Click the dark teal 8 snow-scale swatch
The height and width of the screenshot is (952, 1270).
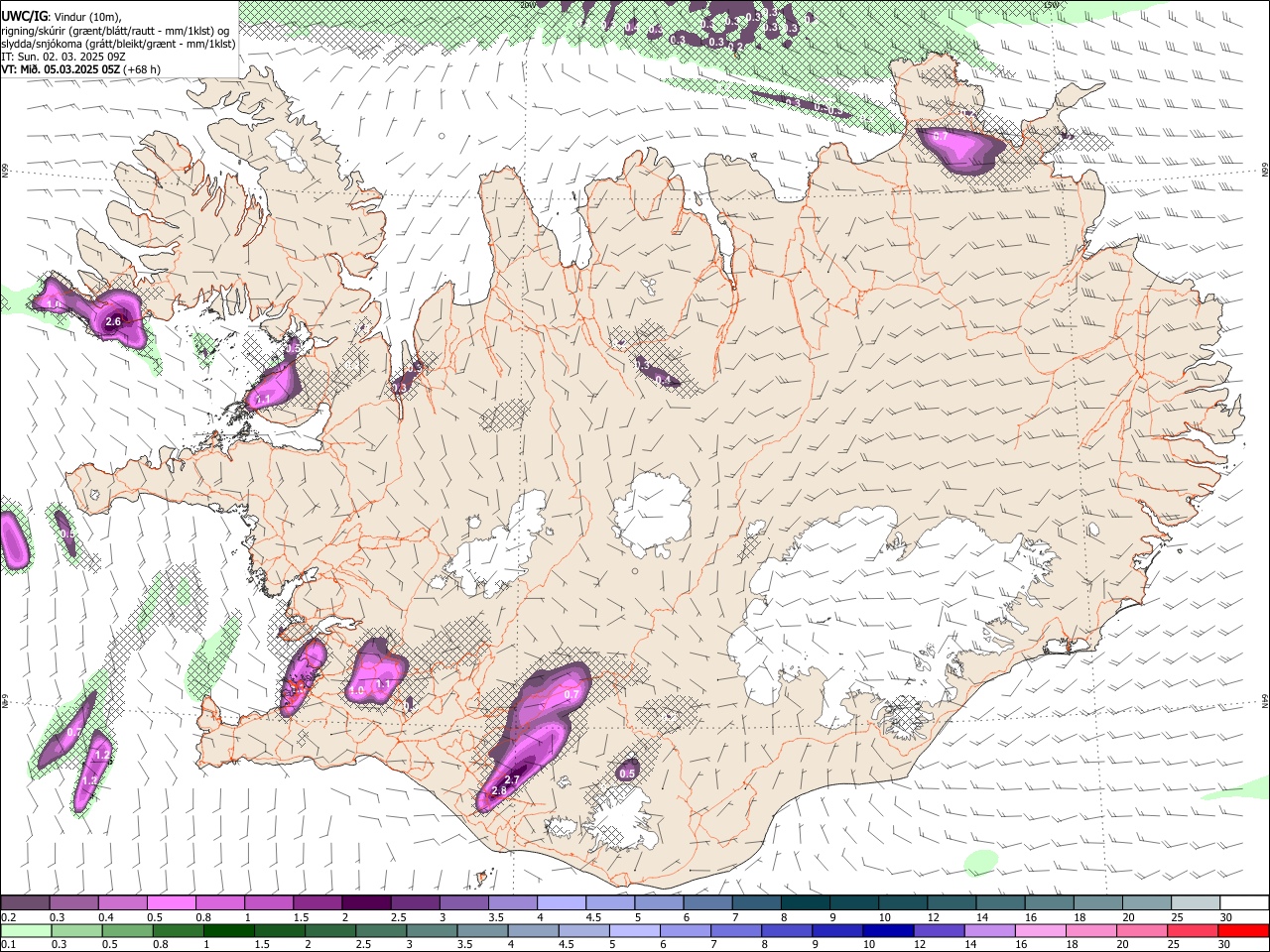(806, 903)
